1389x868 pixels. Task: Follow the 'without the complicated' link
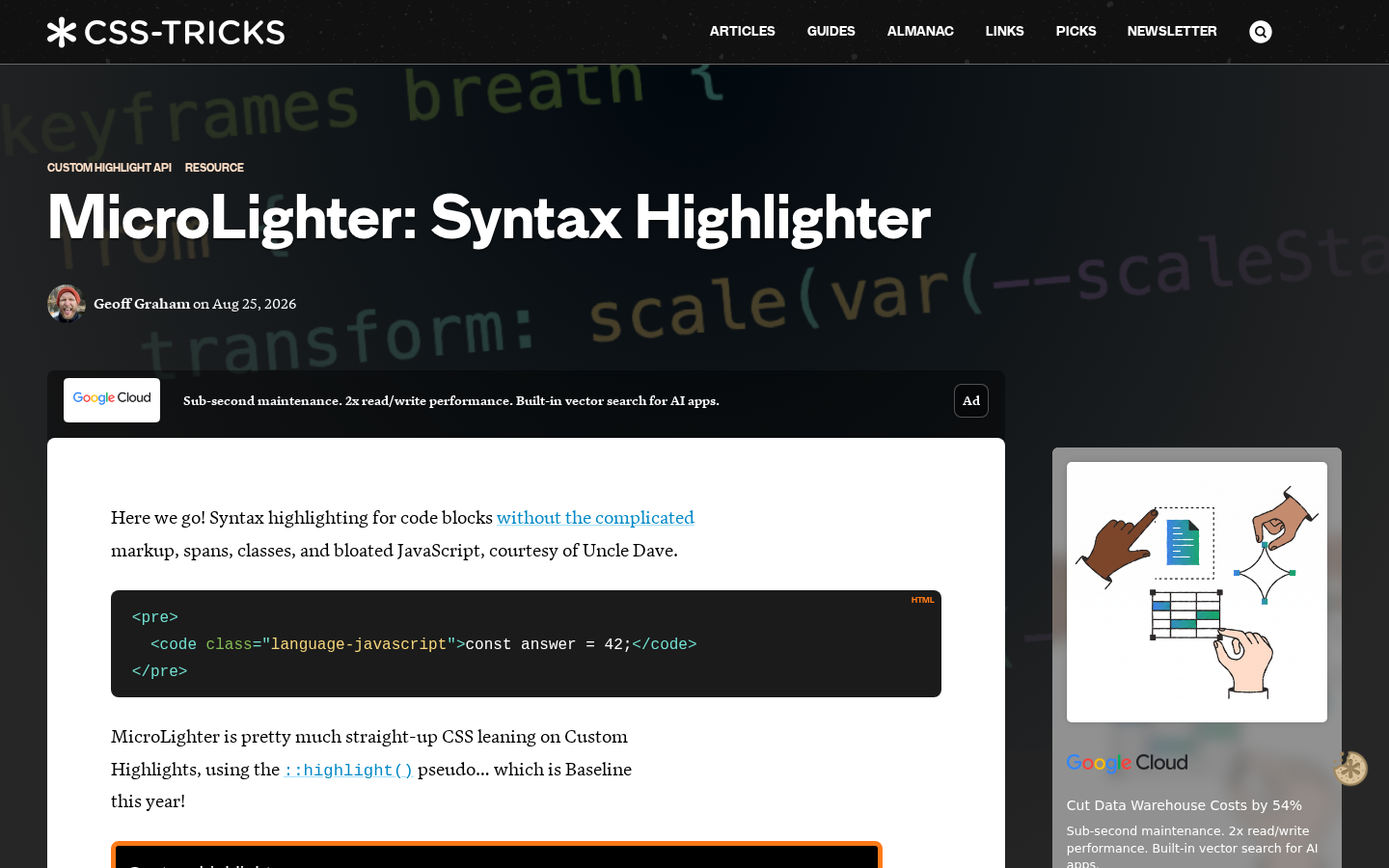(595, 518)
